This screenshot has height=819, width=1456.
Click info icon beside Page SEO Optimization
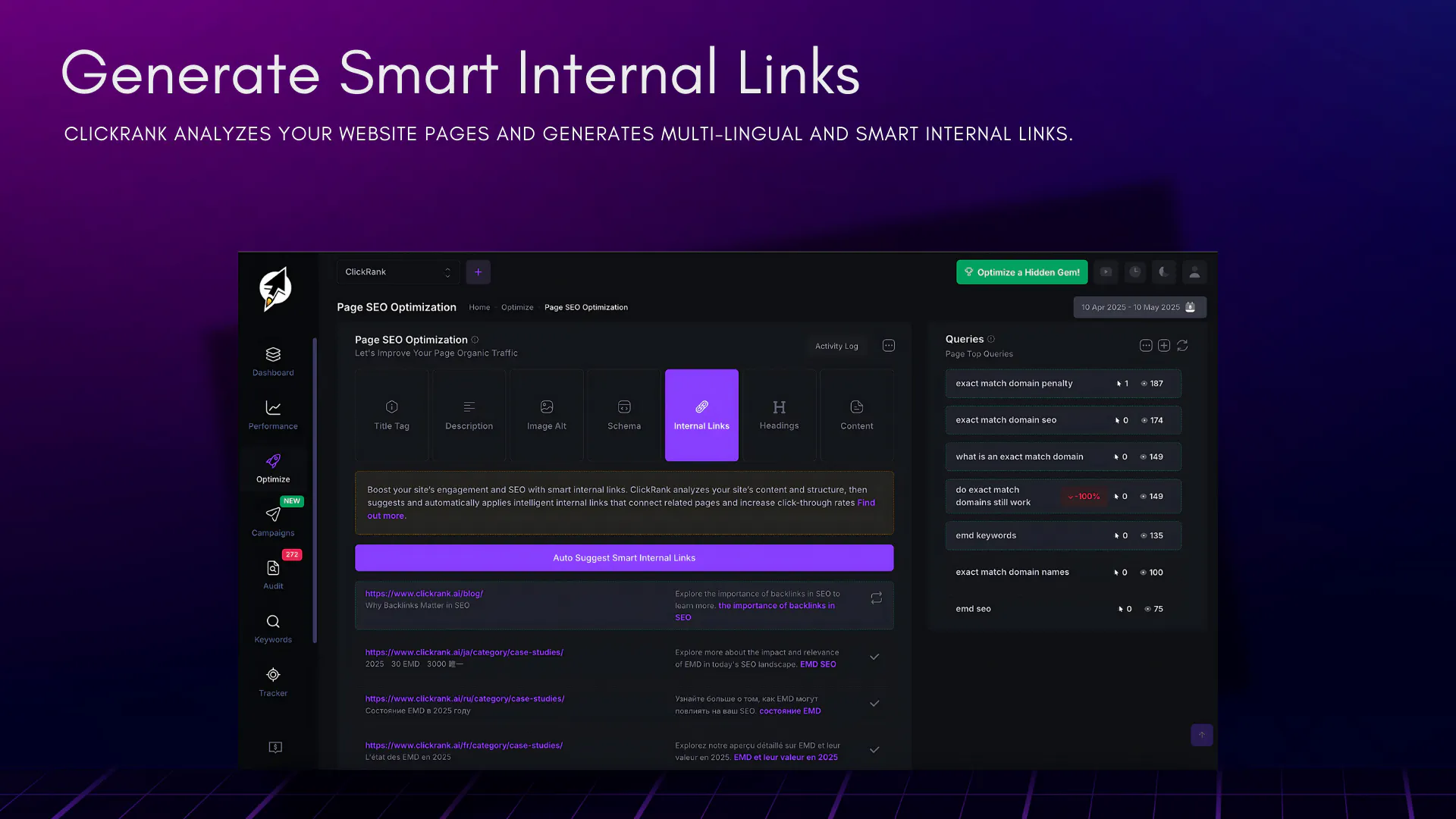pyautogui.click(x=475, y=340)
